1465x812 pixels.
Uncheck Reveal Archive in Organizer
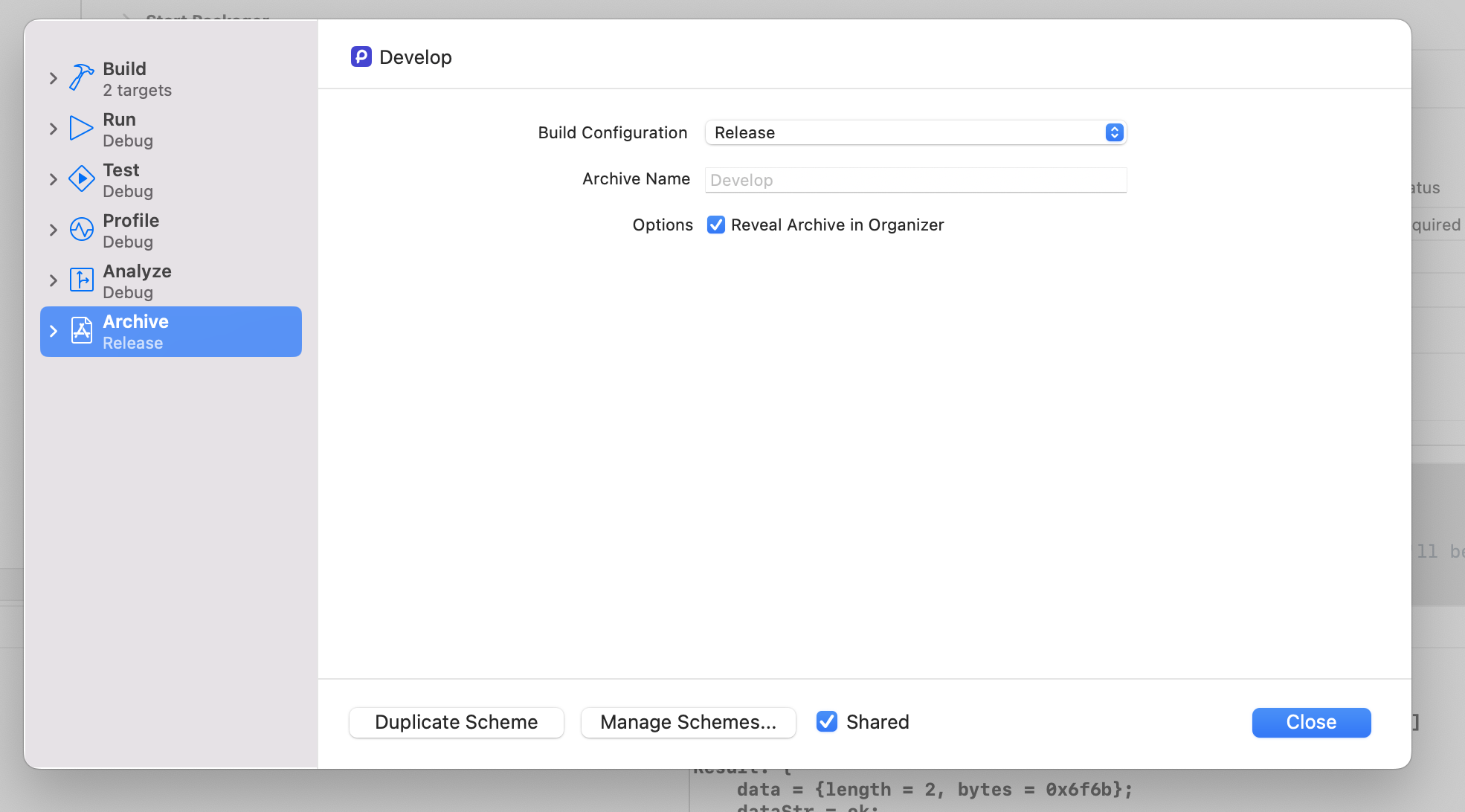coord(715,225)
